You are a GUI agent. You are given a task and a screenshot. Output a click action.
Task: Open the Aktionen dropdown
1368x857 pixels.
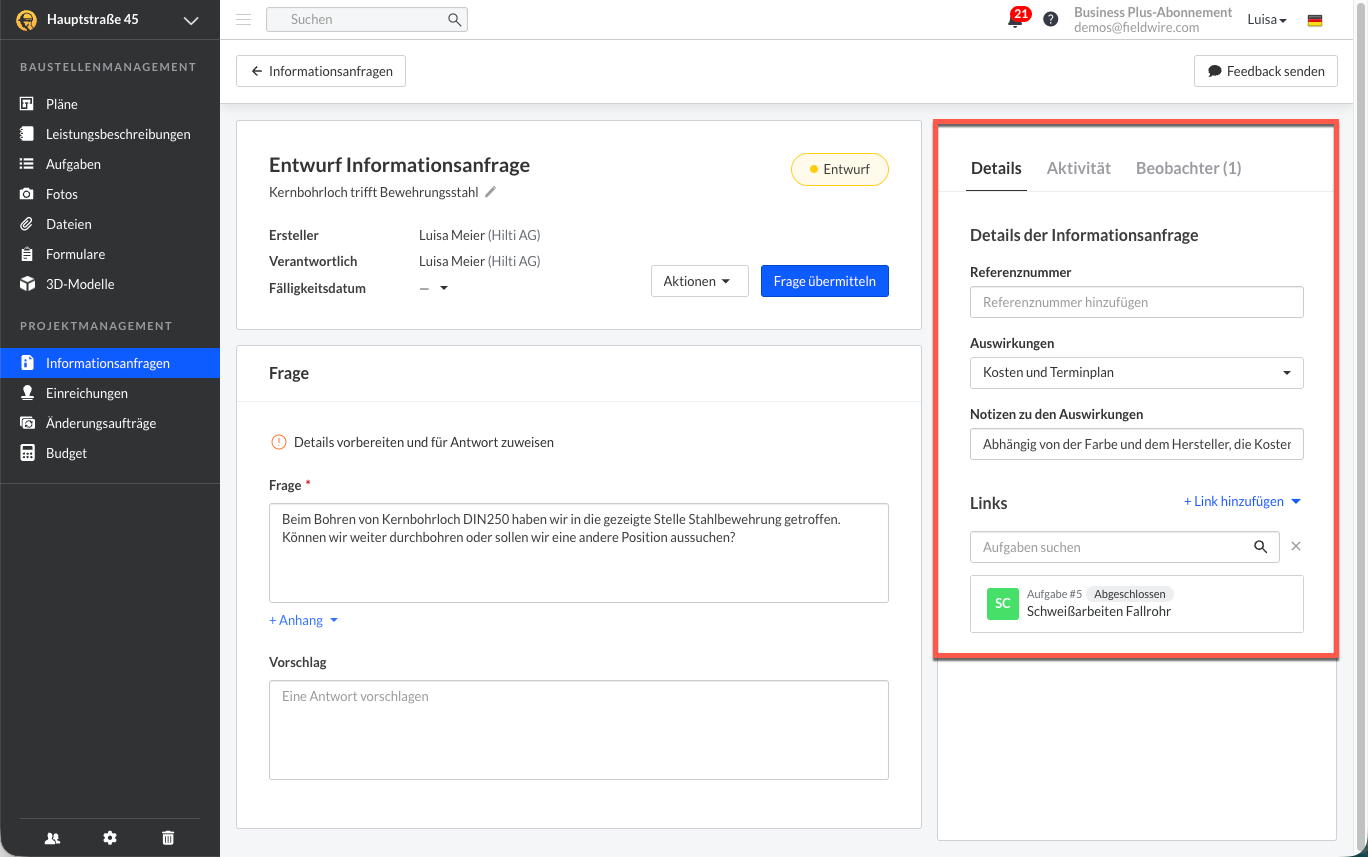pyautogui.click(x=699, y=281)
